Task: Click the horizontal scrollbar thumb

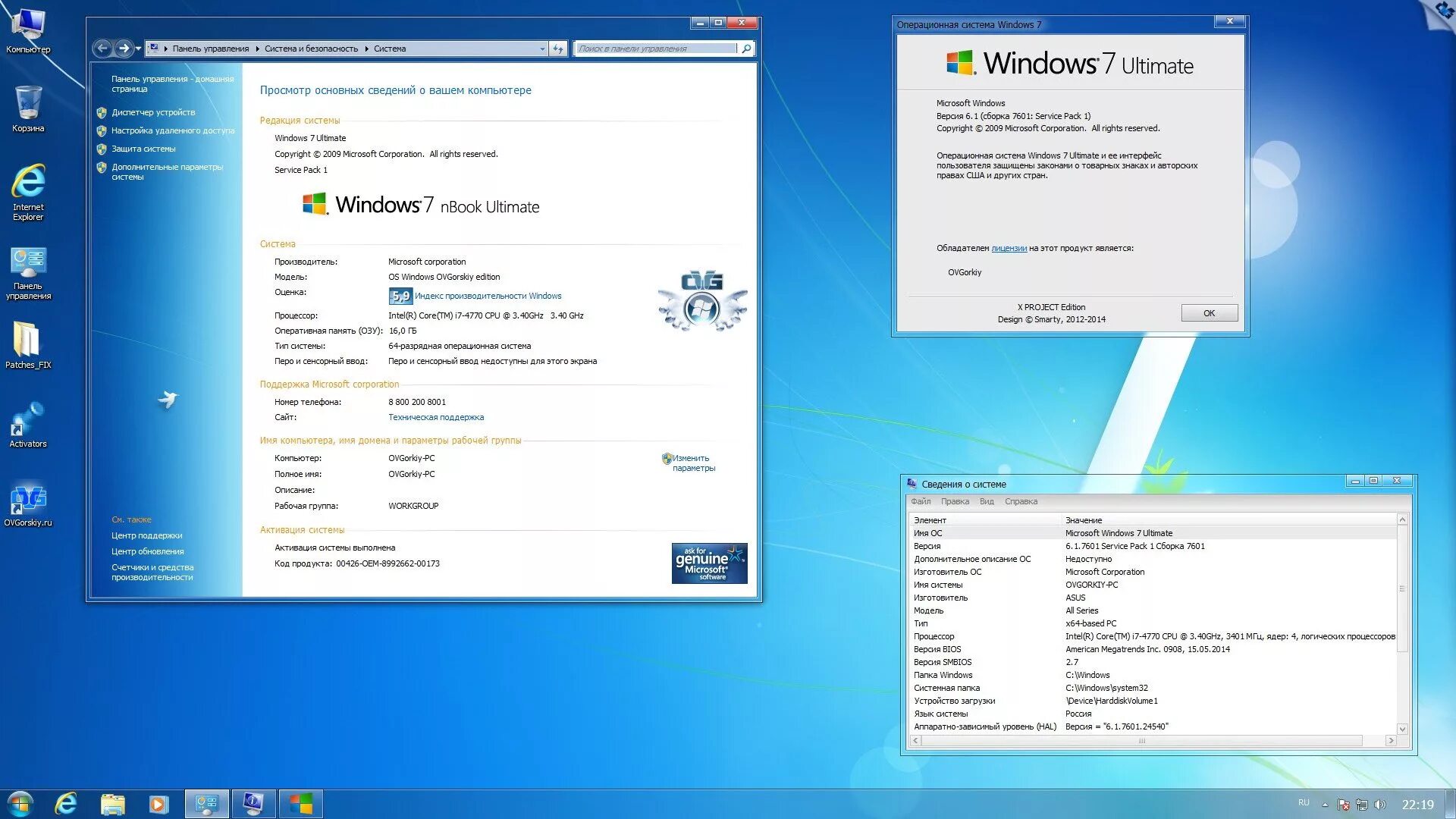Action: coord(1142,740)
